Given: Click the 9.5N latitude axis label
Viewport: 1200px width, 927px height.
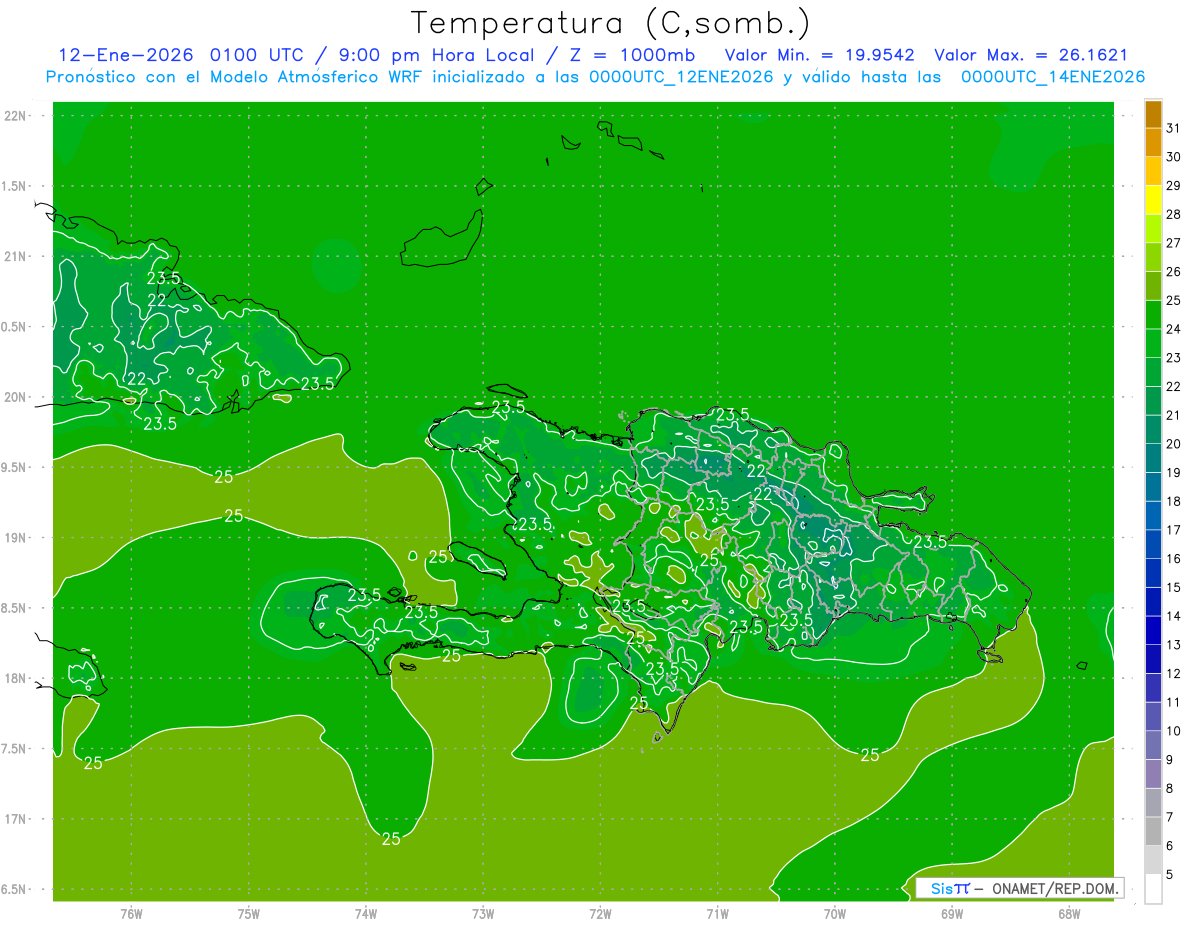Looking at the screenshot, I should pos(14,467).
